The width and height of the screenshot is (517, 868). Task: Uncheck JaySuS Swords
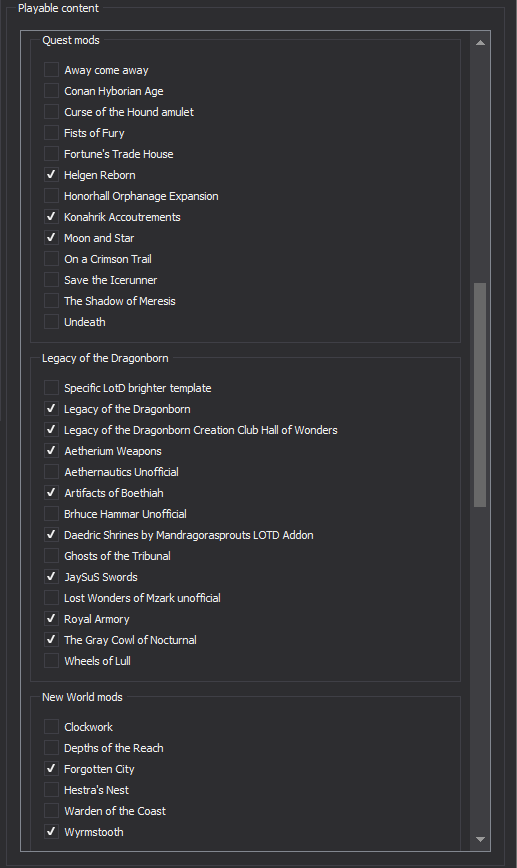pos(51,577)
